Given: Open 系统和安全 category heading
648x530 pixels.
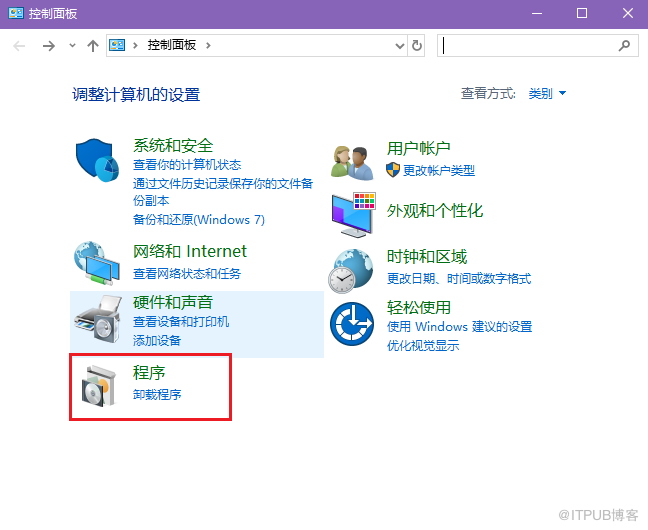Looking at the screenshot, I should [x=173, y=146].
